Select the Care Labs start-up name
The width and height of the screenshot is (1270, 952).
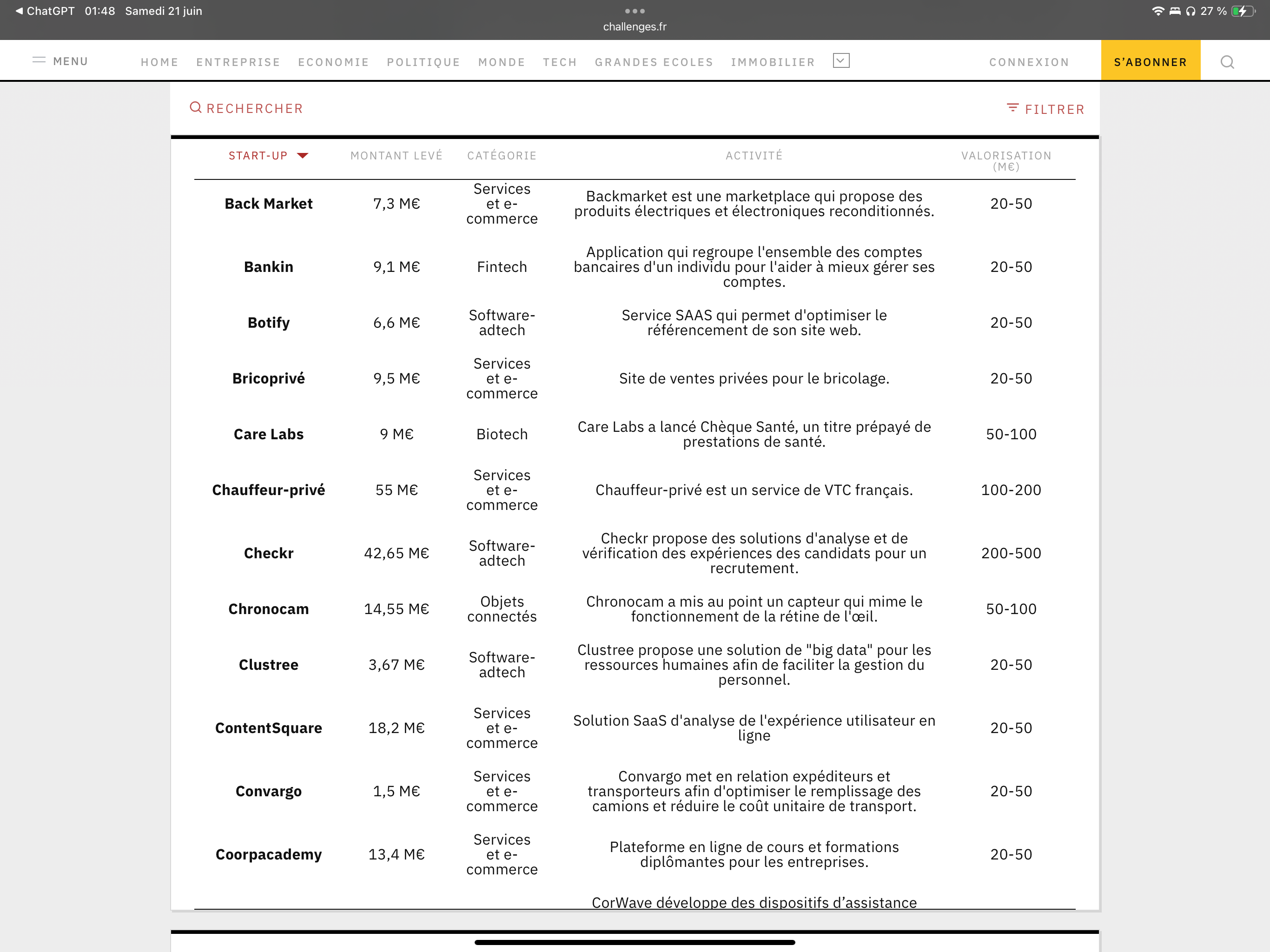269,434
